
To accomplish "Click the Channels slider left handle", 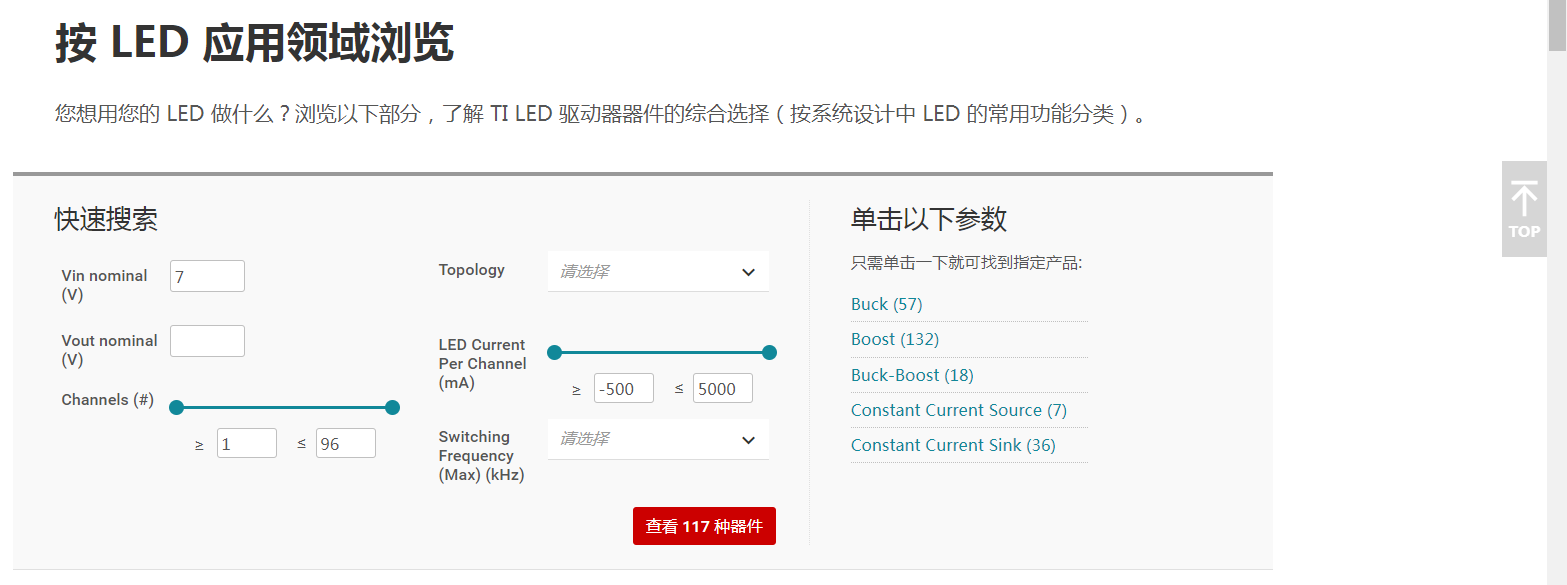I will tap(177, 407).
